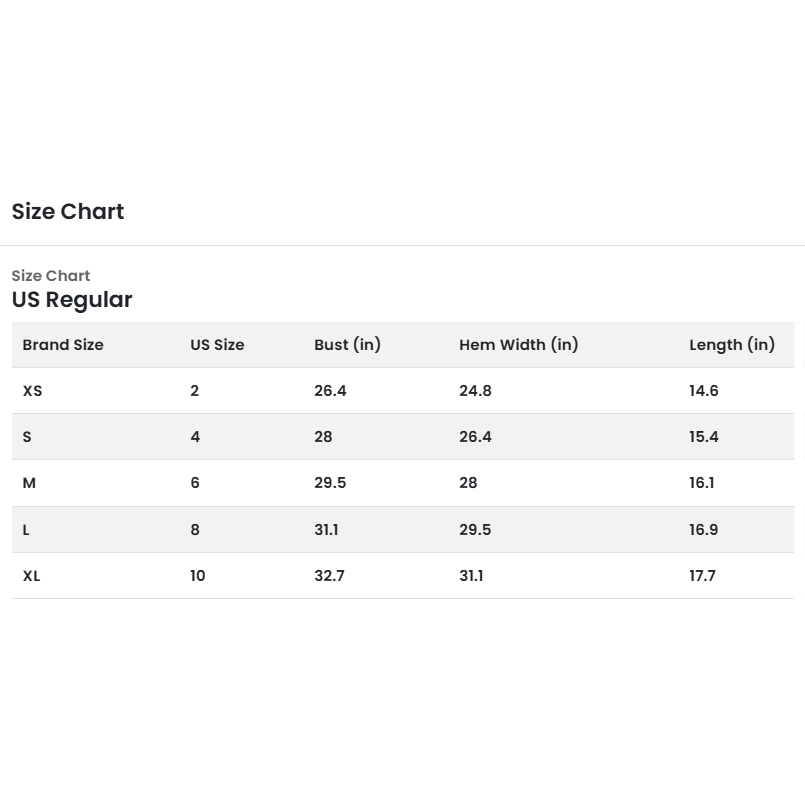This screenshot has width=805, height=805.
Task: Click the Size Chart heading
Action: tap(68, 212)
